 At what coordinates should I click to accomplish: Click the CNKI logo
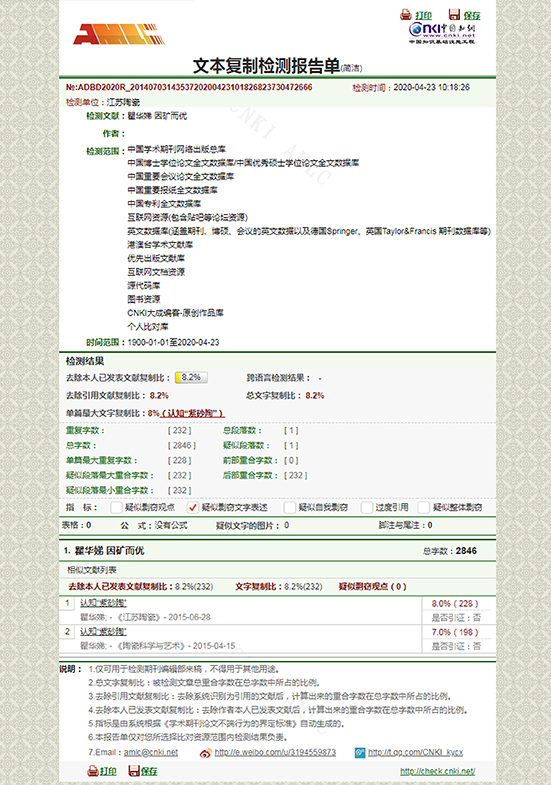442,33
